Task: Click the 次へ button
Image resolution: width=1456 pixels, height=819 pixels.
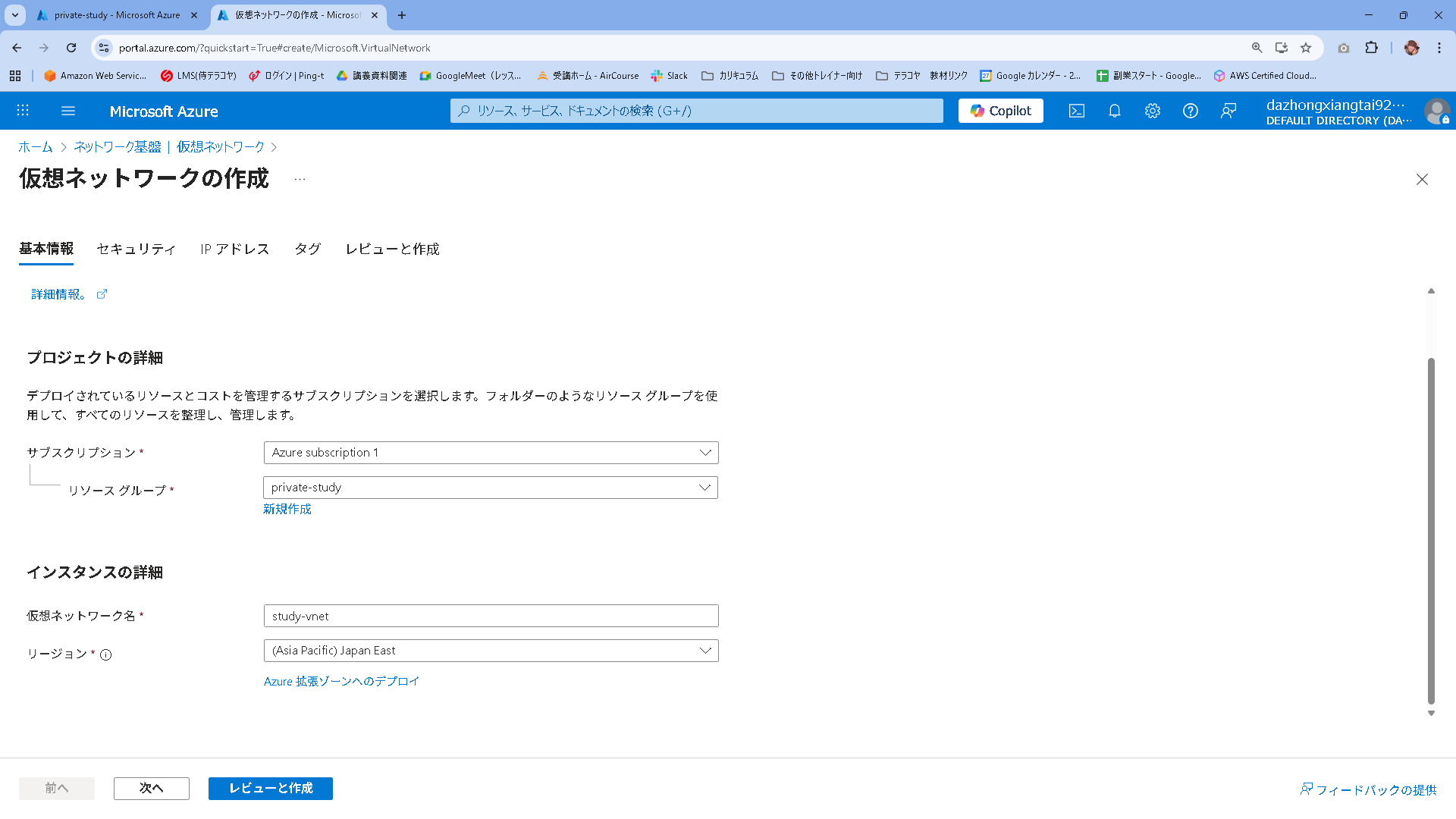Action: 152,789
